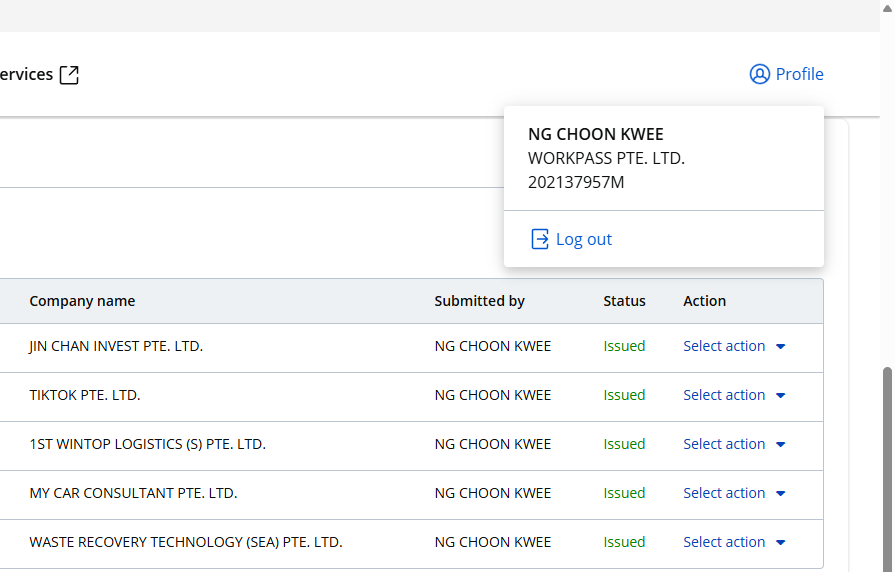
Task: Click the 202137957M number in profile popup
Action: pos(576,182)
